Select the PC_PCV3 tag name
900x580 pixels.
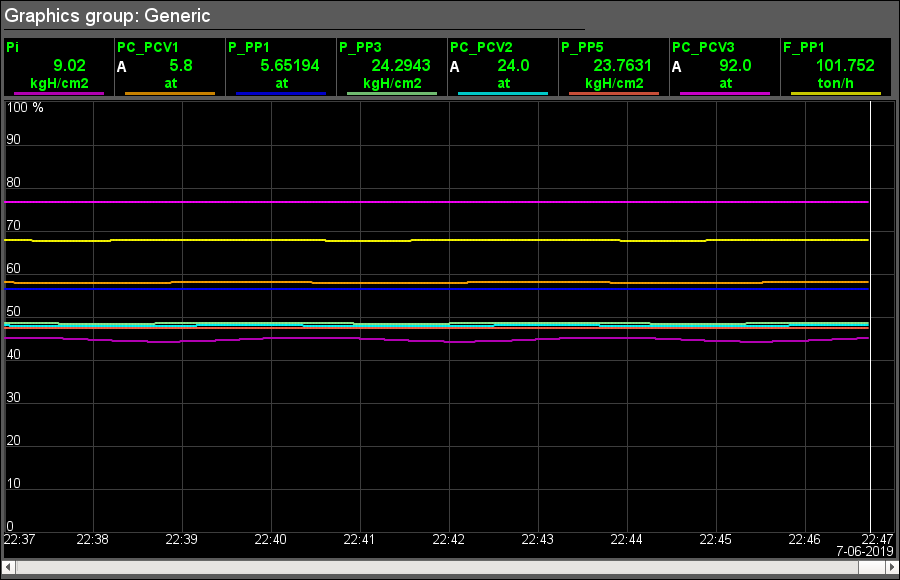click(x=703, y=47)
